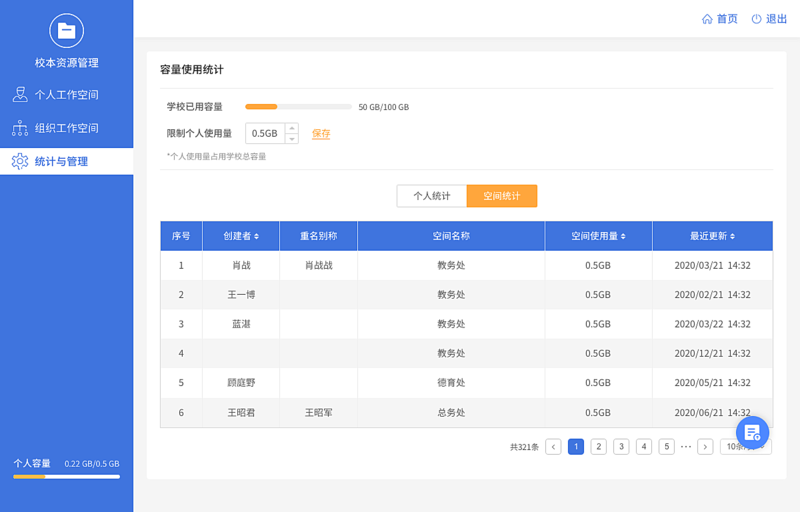The width and height of the screenshot is (800, 512).
Task: Go to the next page using right chevron
Action: point(705,447)
